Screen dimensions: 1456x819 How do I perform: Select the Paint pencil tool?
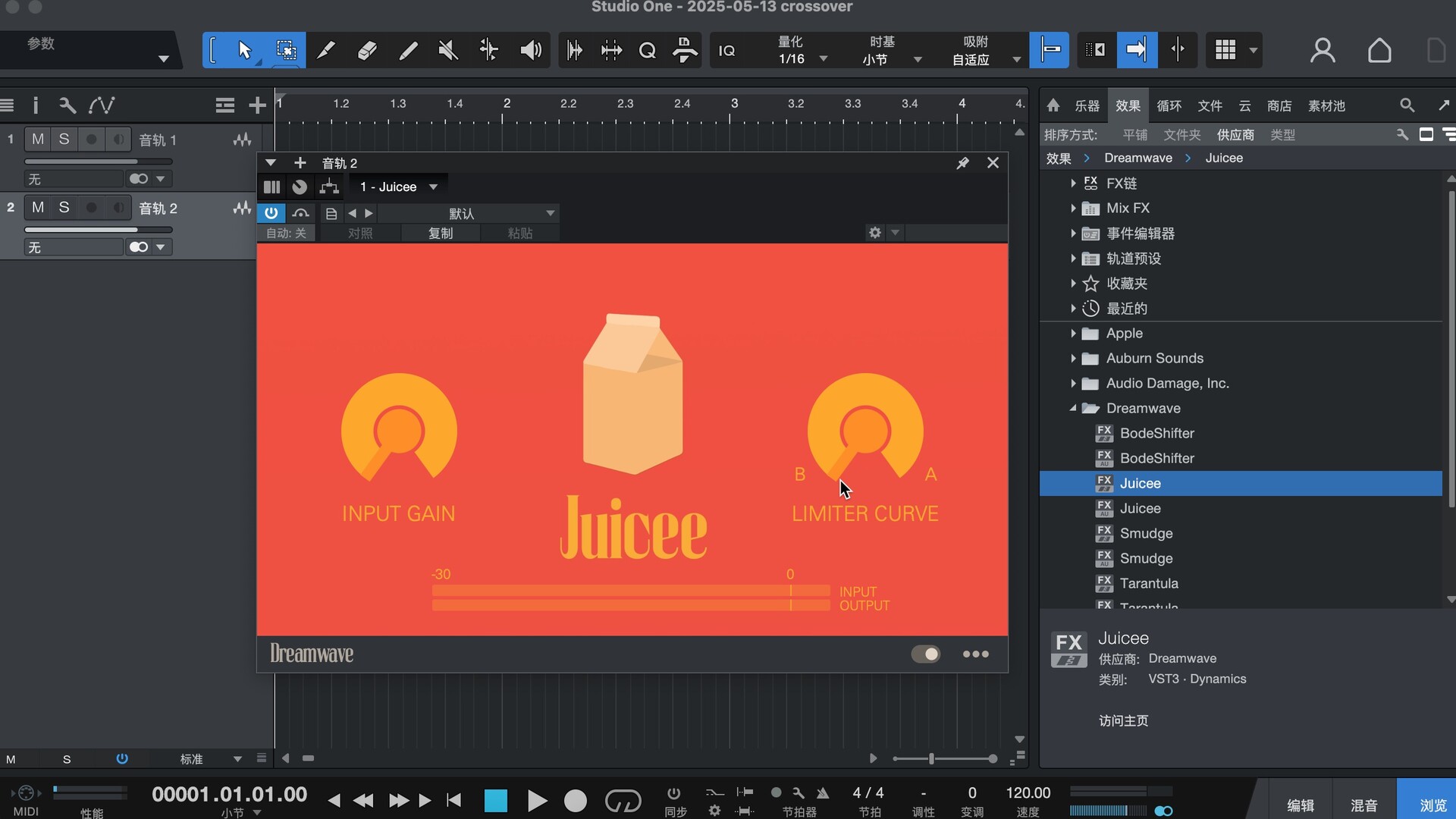click(408, 50)
